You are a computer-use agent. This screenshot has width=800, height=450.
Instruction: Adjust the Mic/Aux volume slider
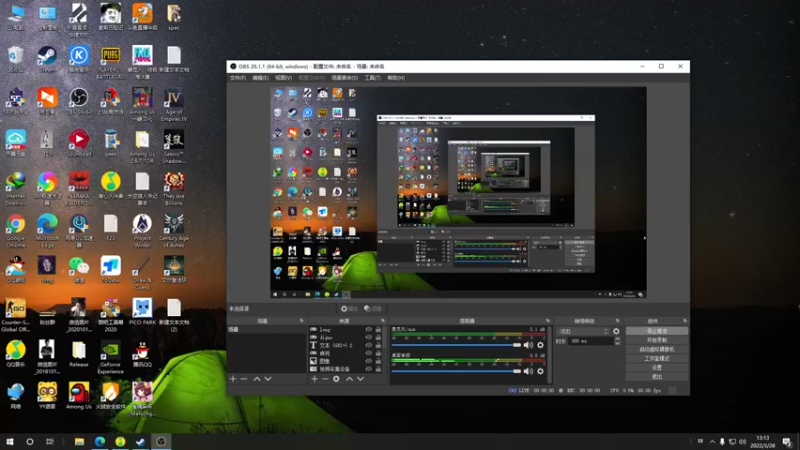[456, 345]
